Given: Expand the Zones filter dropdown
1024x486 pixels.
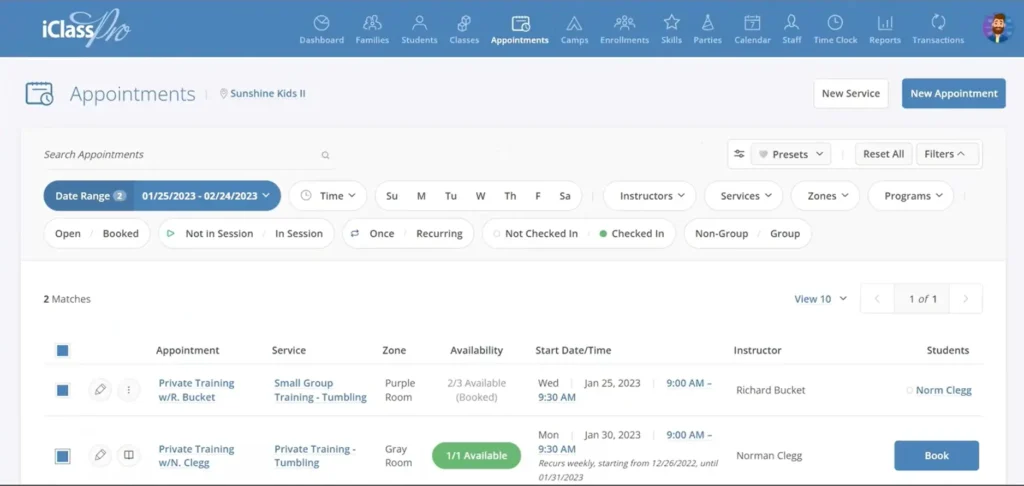Looking at the screenshot, I should pos(825,195).
